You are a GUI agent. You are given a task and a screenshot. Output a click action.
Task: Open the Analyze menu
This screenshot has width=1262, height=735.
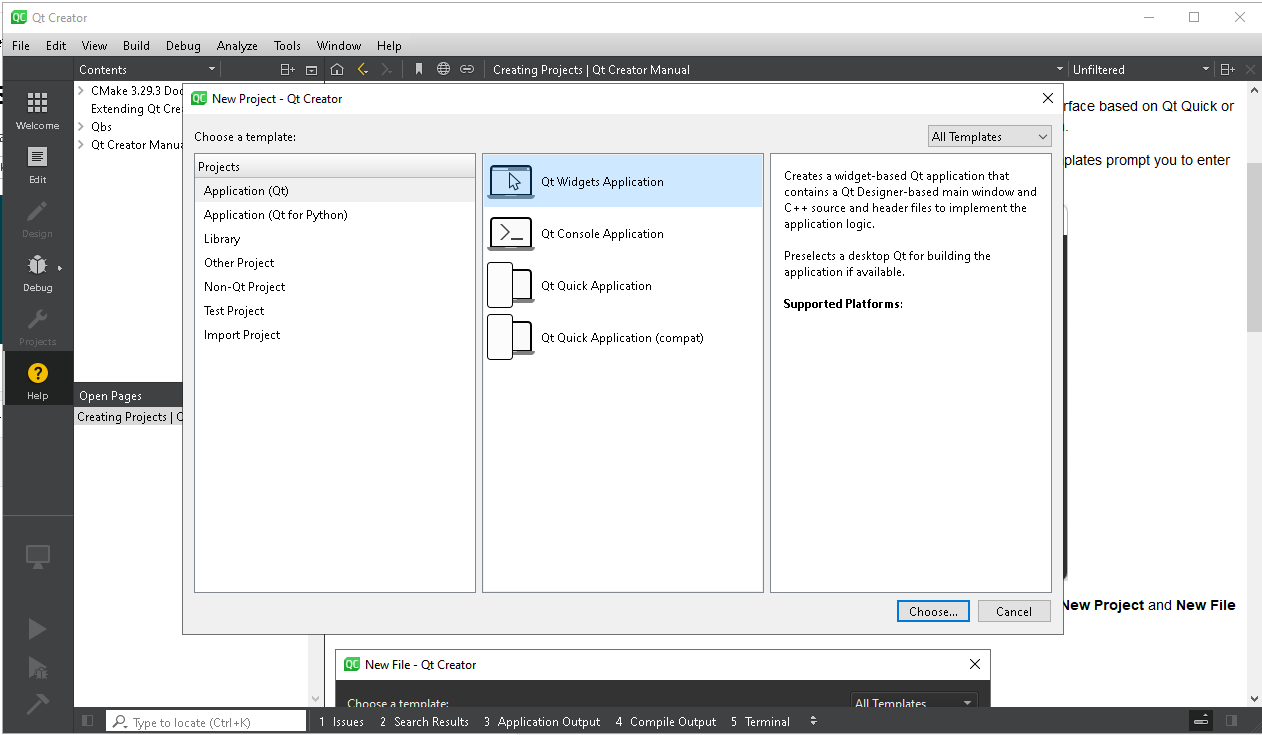pyautogui.click(x=237, y=45)
